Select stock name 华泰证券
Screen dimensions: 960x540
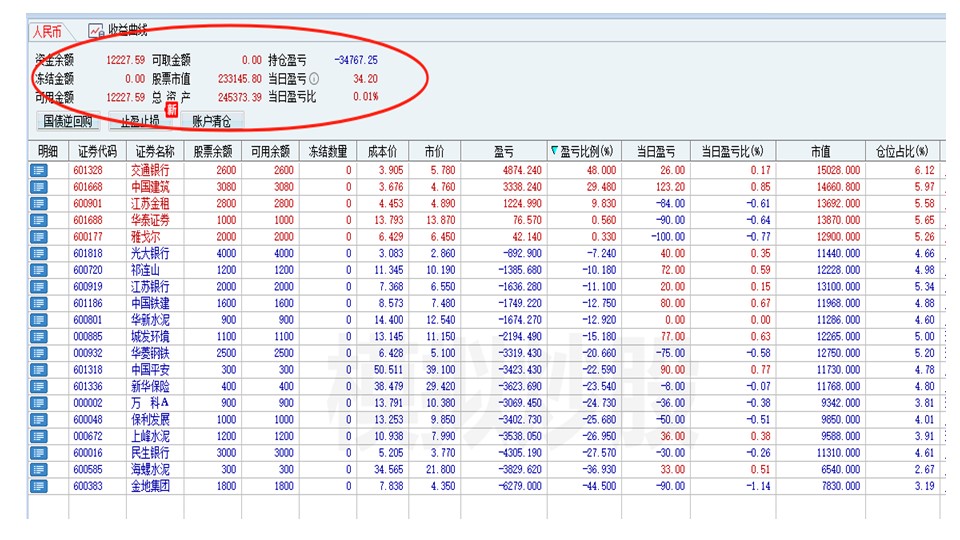tap(150, 220)
